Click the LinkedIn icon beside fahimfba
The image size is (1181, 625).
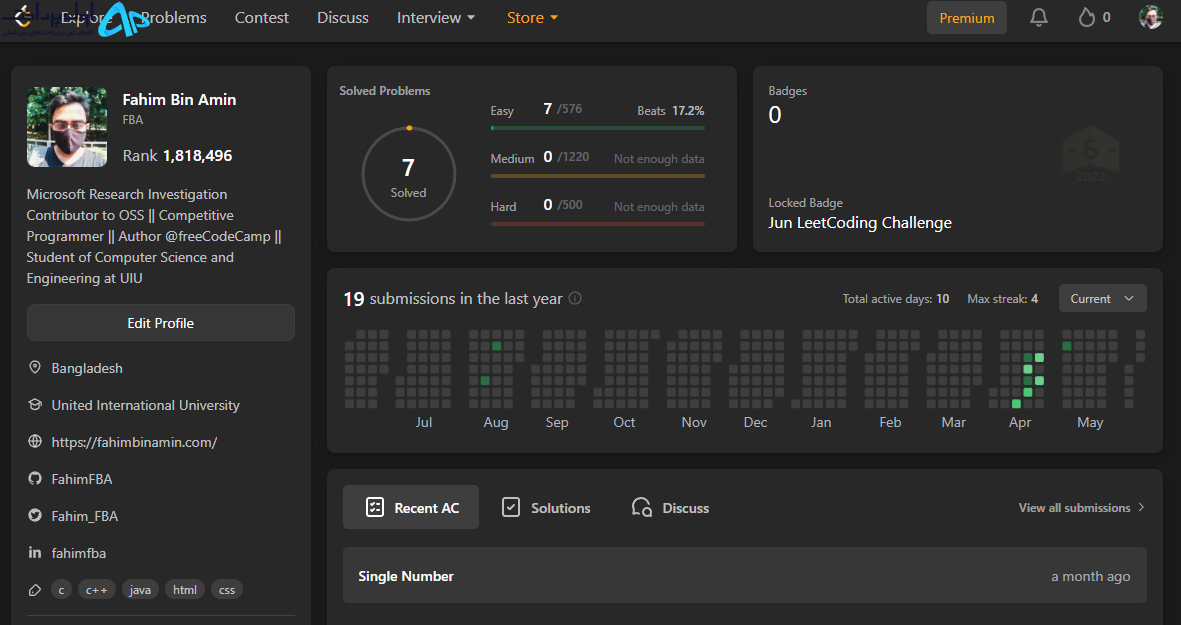point(35,552)
